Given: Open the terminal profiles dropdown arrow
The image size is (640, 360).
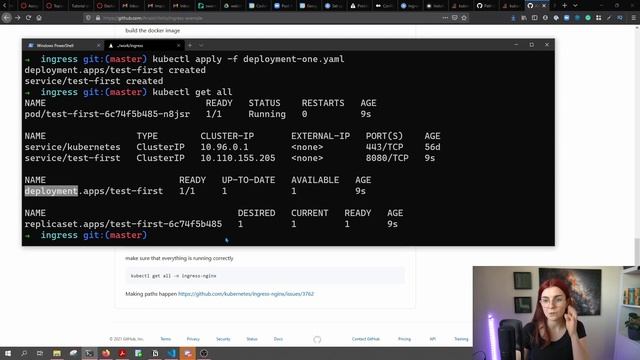Looking at the screenshot, I should tap(201, 45).
